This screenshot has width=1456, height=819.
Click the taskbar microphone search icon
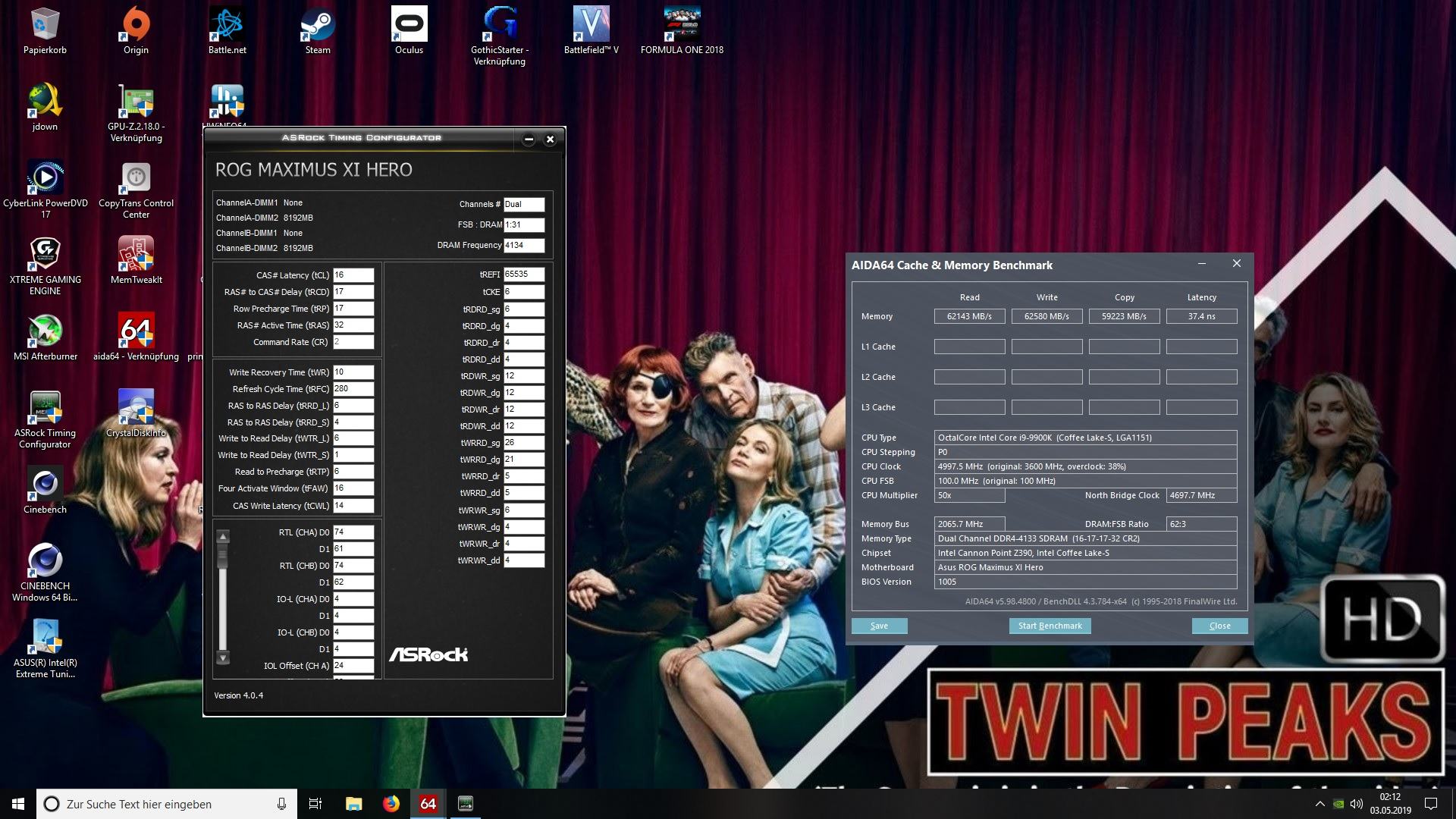coord(281,804)
